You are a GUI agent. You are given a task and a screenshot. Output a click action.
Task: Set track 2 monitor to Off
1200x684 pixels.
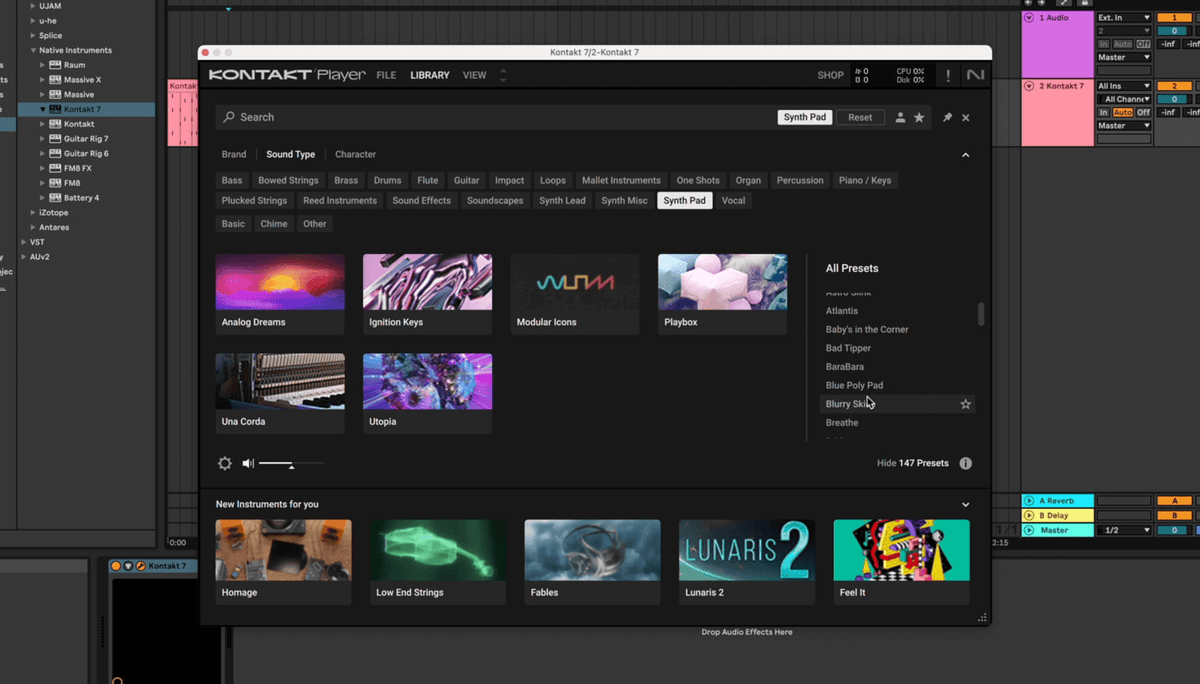pyautogui.click(x=1143, y=113)
